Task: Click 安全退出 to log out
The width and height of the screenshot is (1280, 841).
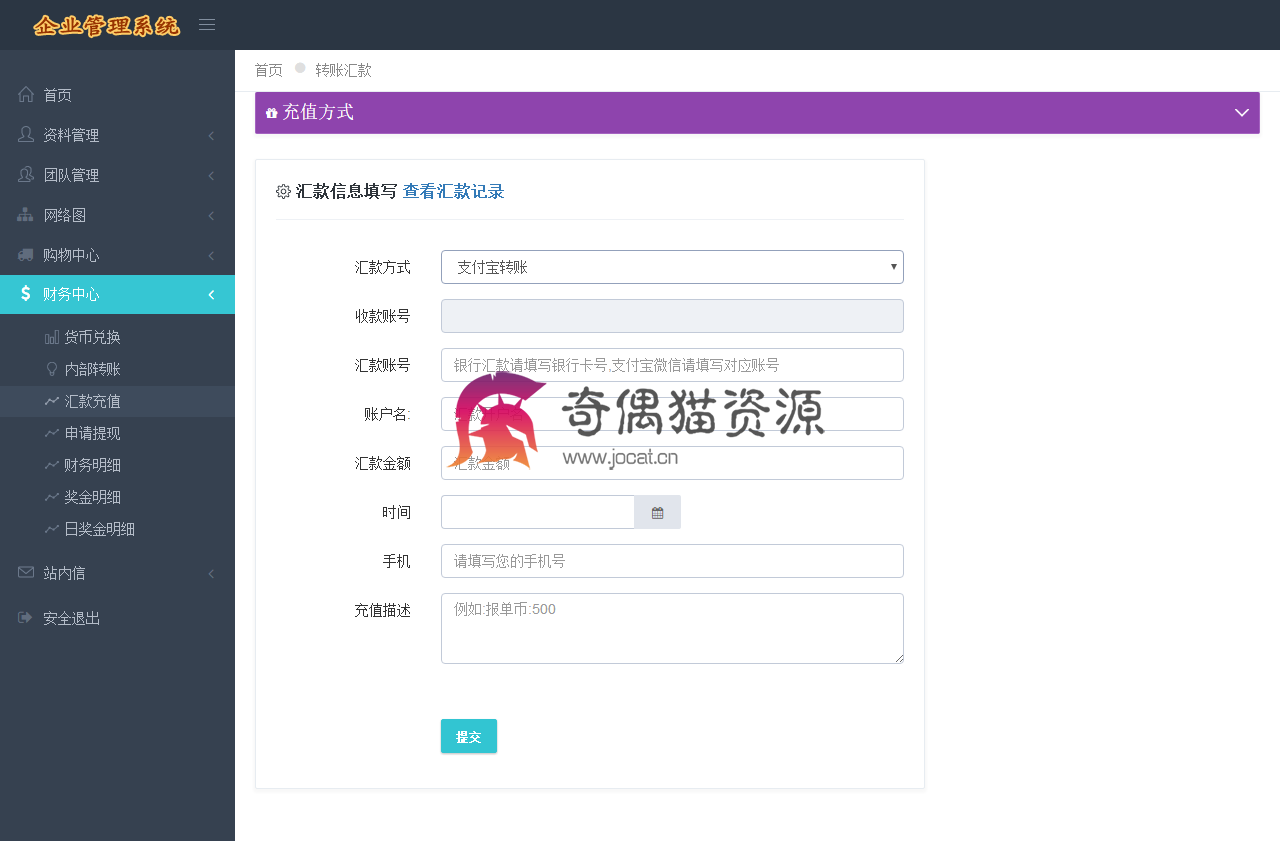Action: [x=117, y=618]
